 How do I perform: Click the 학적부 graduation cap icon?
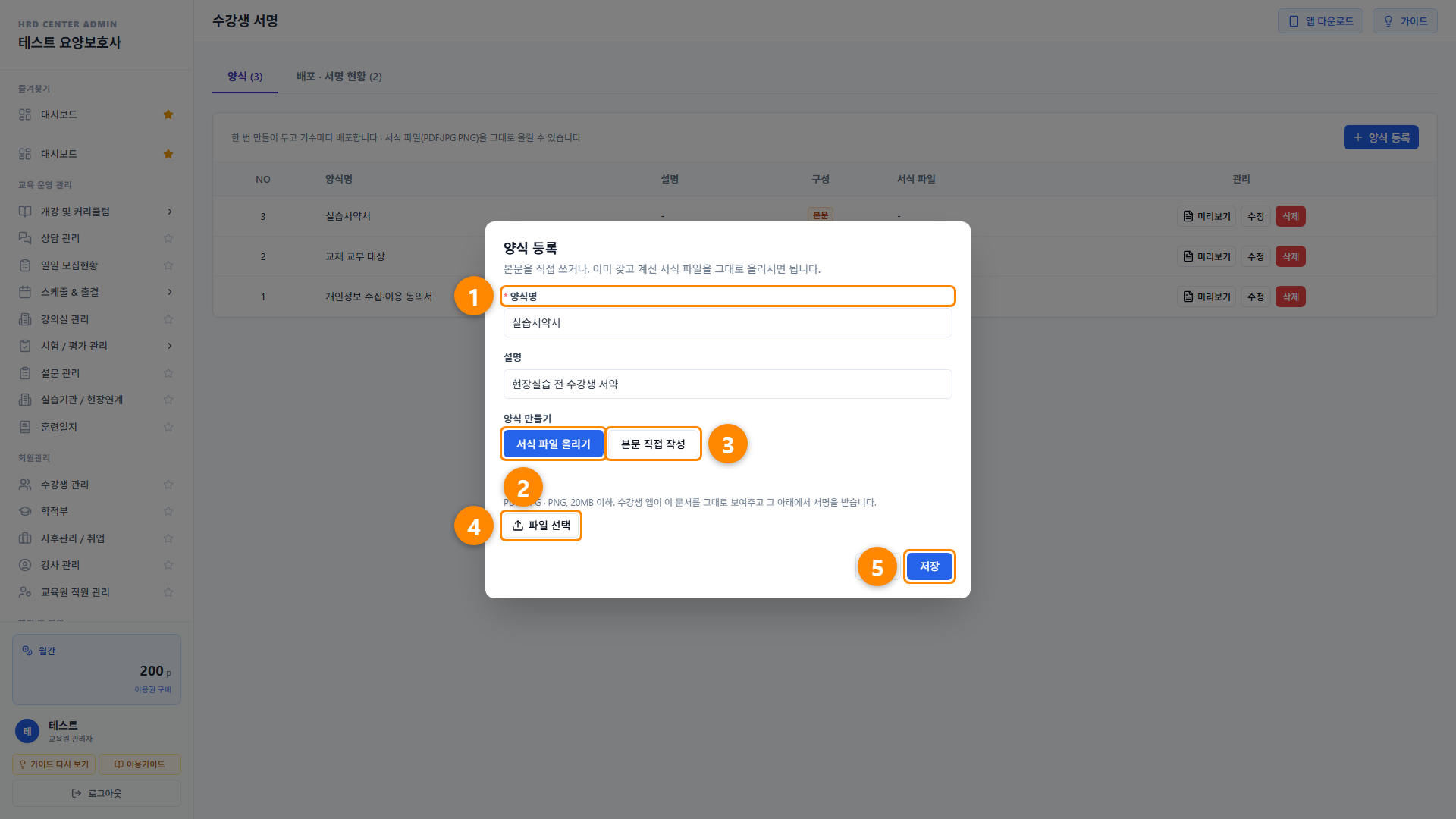[25, 511]
